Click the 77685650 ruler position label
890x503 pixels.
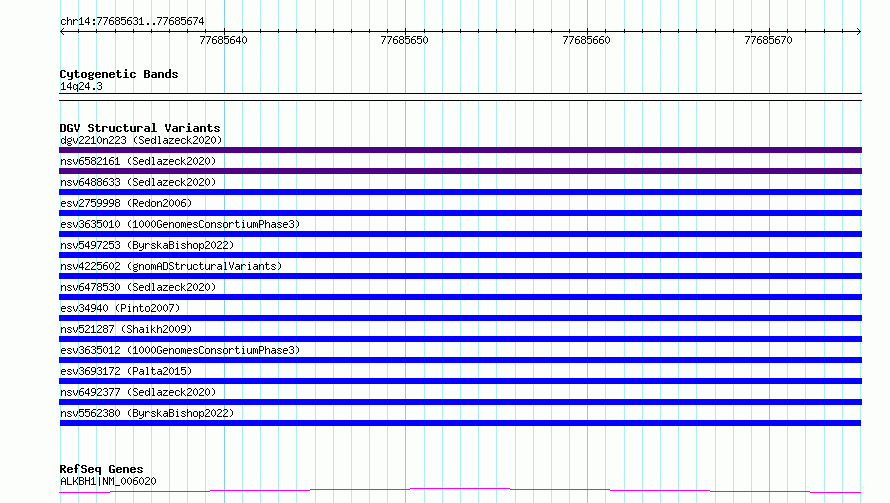(x=404, y=40)
